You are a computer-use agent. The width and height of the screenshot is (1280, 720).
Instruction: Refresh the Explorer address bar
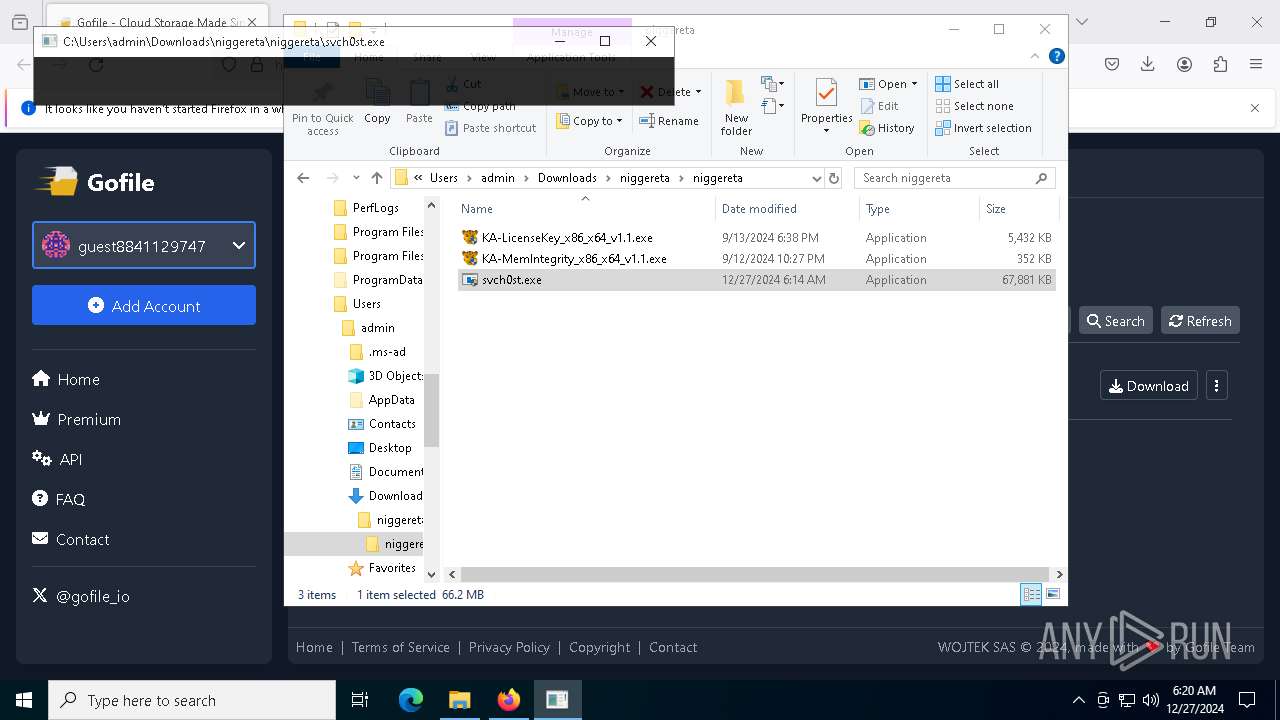(x=834, y=178)
